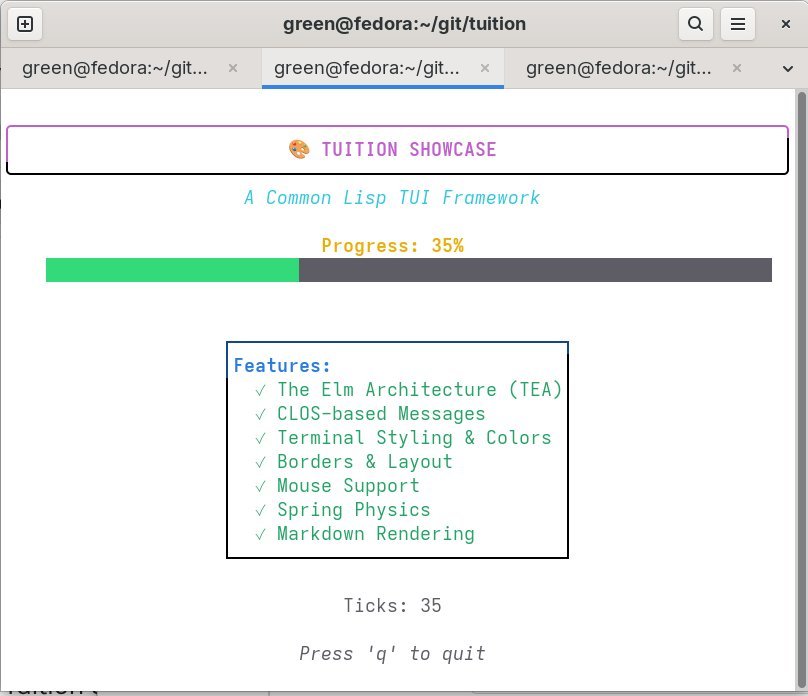Close the first terminal tab
This screenshot has height=696, width=808.
pos(233,69)
